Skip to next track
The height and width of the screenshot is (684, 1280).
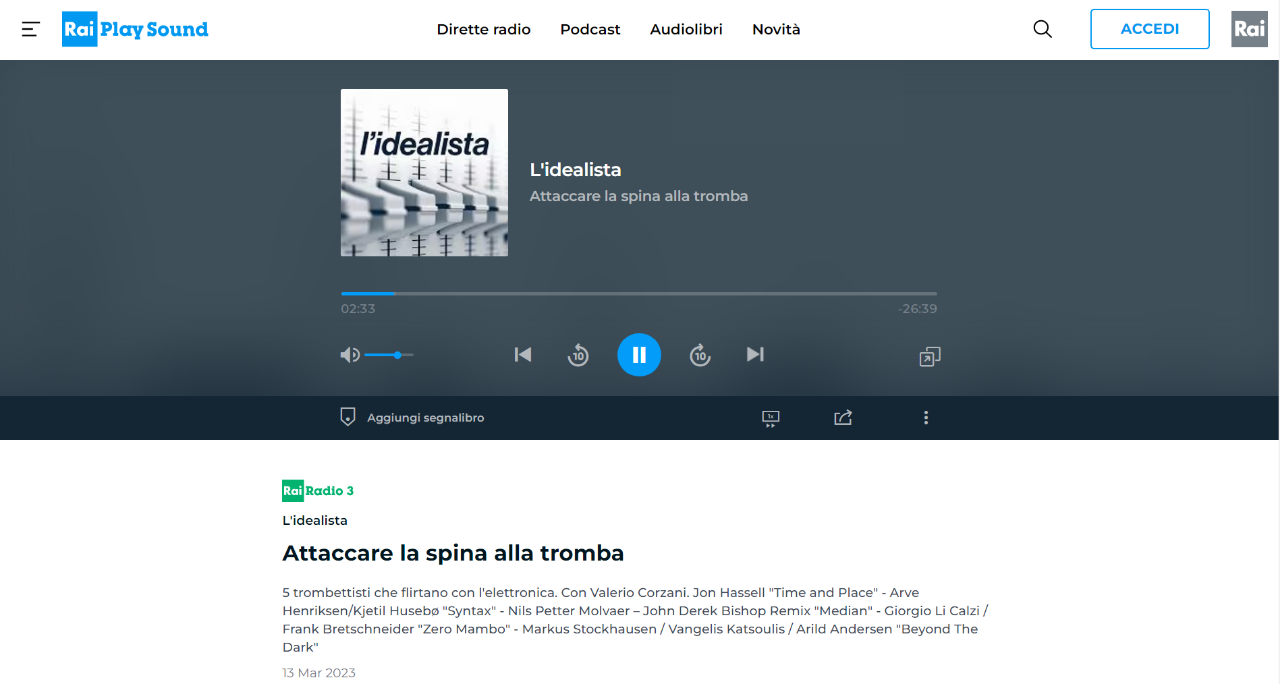pos(755,354)
